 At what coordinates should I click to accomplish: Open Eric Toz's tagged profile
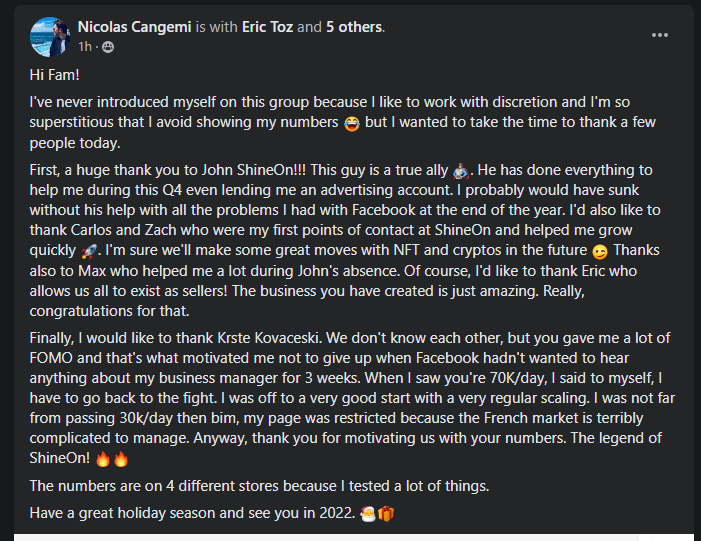pos(267,27)
